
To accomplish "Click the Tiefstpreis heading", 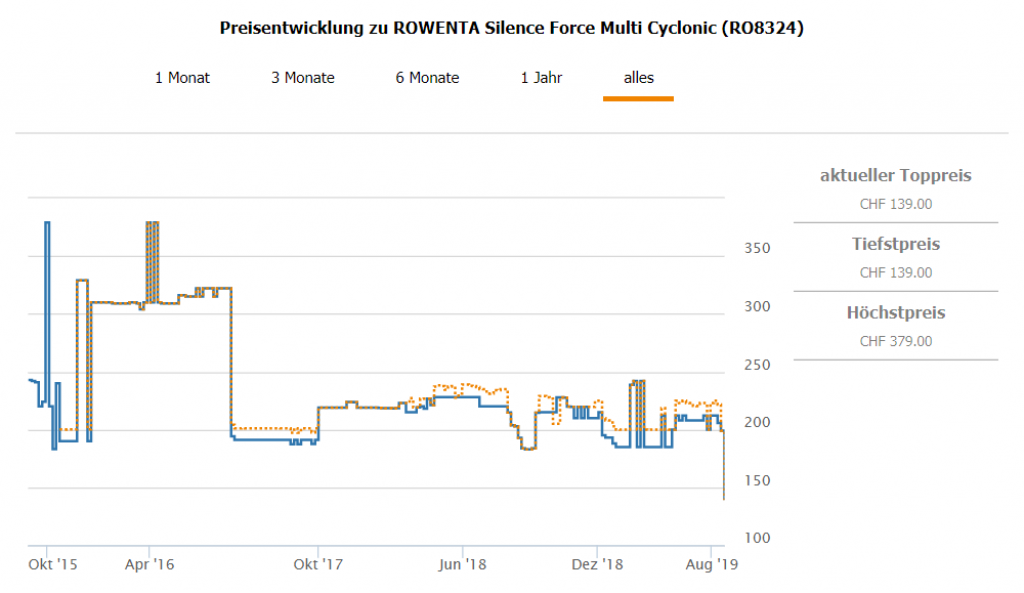I will coord(895,244).
